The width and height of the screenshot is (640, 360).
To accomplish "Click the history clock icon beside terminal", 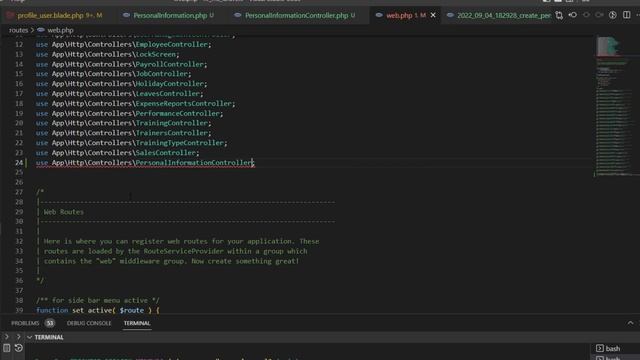I will click(18, 348).
